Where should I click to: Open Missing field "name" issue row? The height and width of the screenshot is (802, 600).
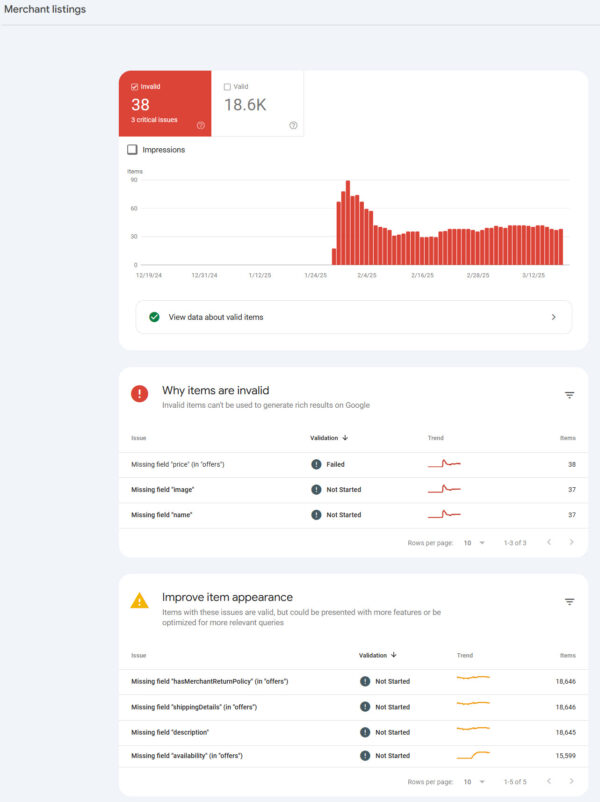pyautogui.click(x=353, y=515)
